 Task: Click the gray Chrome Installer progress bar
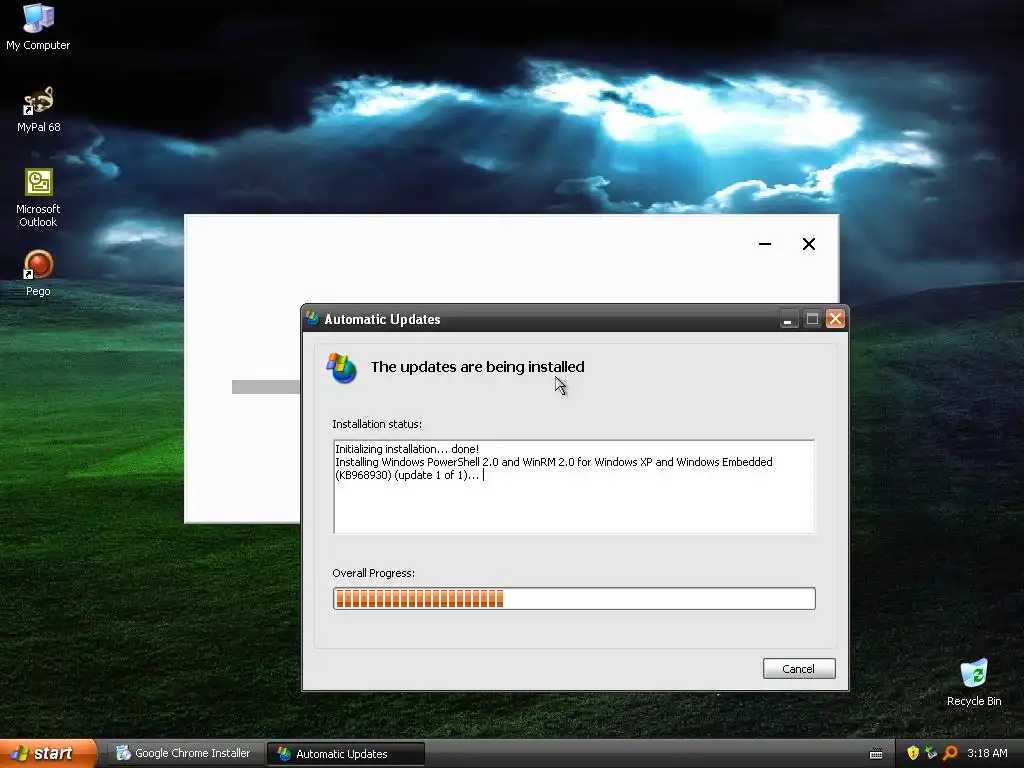click(x=266, y=387)
